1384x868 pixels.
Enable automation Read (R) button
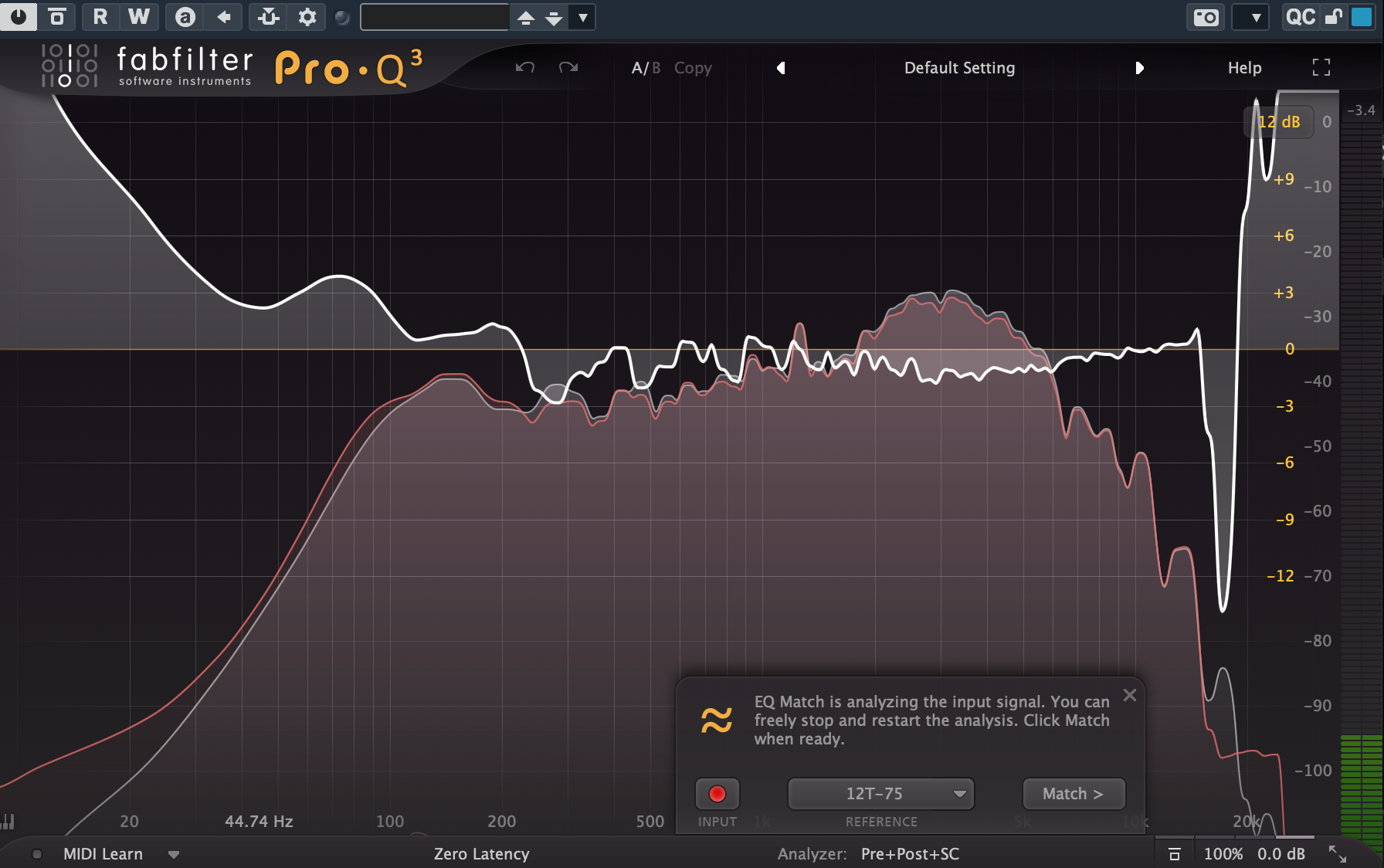pyautogui.click(x=100, y=16)
